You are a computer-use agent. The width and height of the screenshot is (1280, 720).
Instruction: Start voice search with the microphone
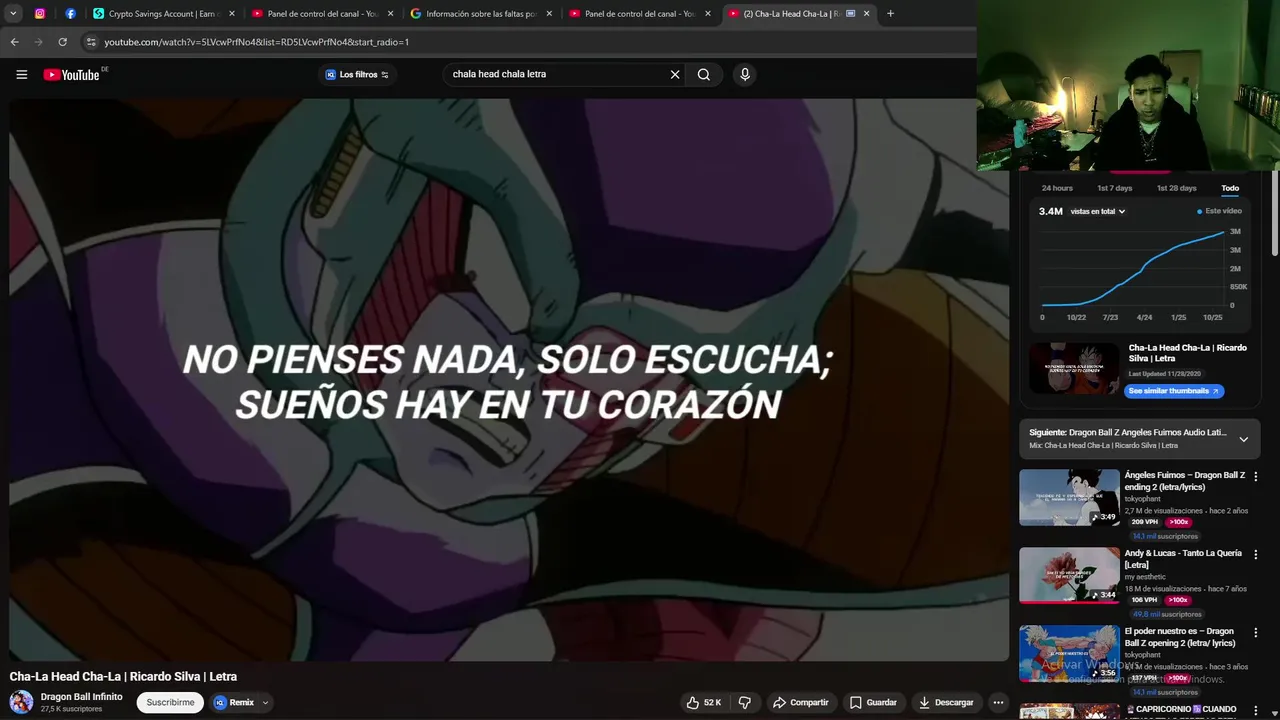pyautogui.click(x=744, y=74)
